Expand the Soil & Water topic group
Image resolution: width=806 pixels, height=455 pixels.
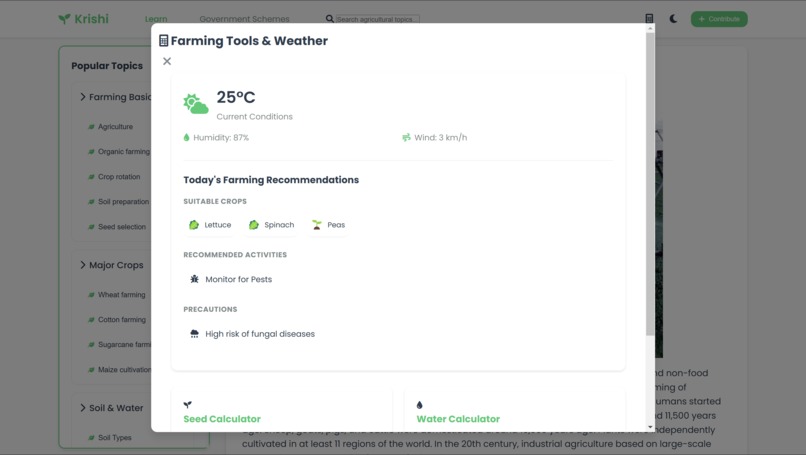(112, 408)
